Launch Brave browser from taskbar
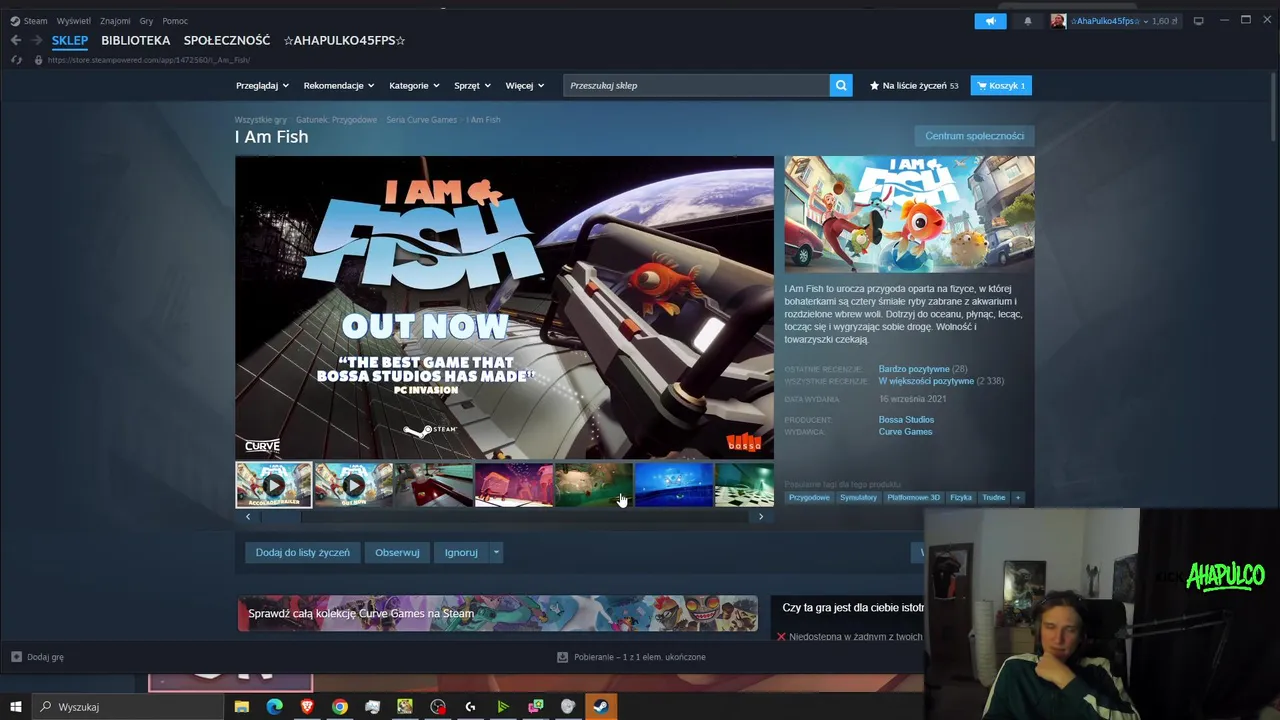The image size is (1280, 720). (x=307, y=707)
